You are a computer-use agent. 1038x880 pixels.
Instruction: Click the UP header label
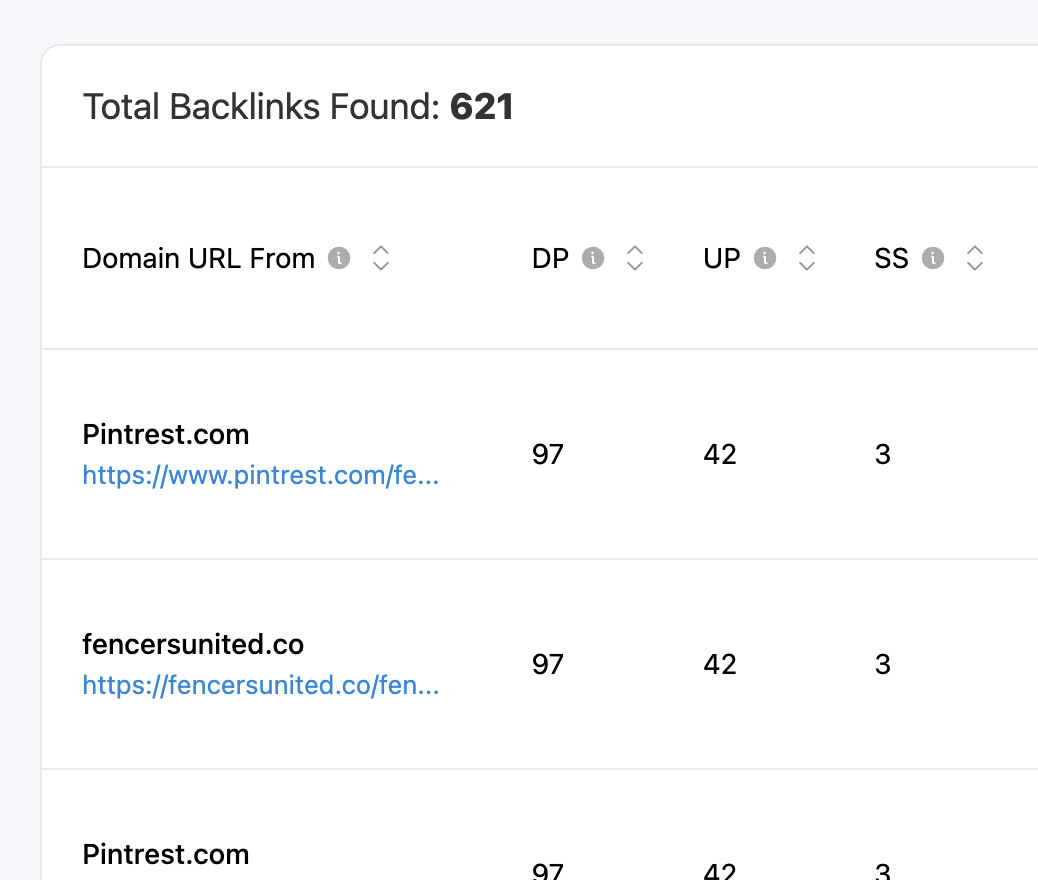coord(722,258)
